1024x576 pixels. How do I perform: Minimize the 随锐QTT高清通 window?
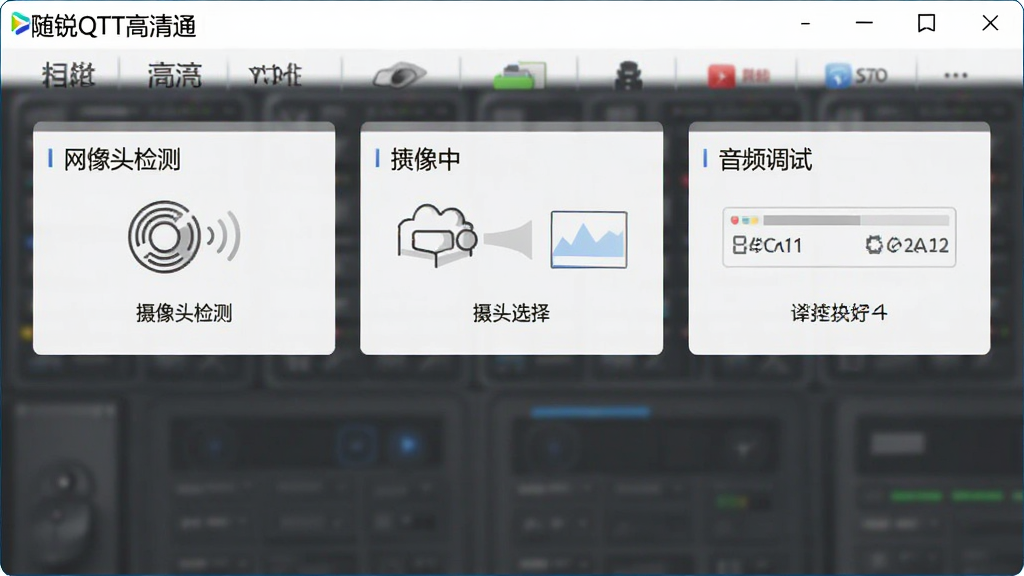(864, 24)
